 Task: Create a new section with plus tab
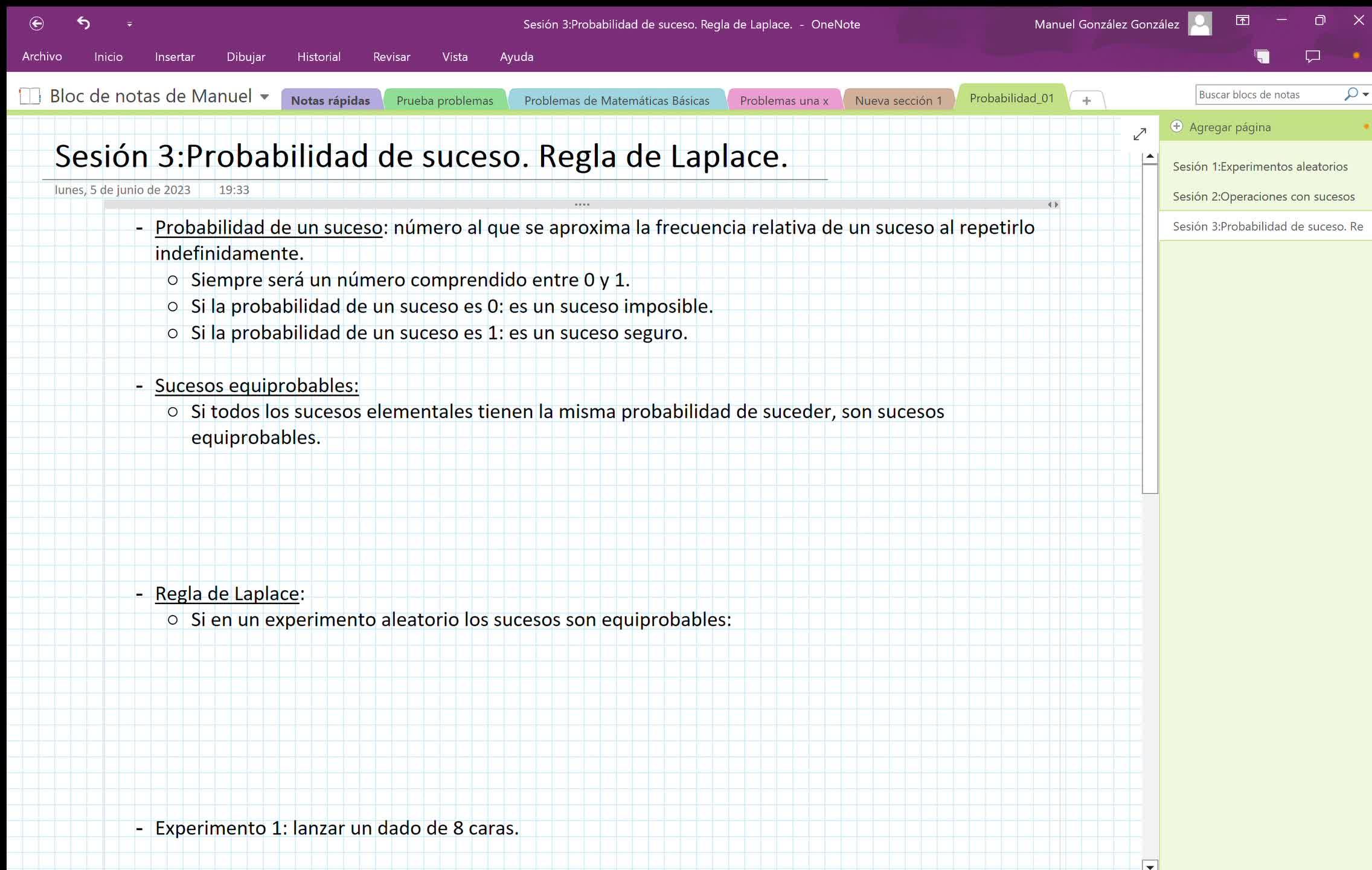click(x=1086, y=100)
